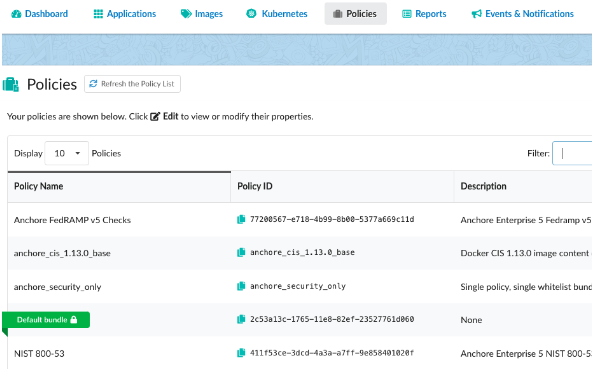Open the Display count dropdown
592x369 pixels.
coord(66,153)
